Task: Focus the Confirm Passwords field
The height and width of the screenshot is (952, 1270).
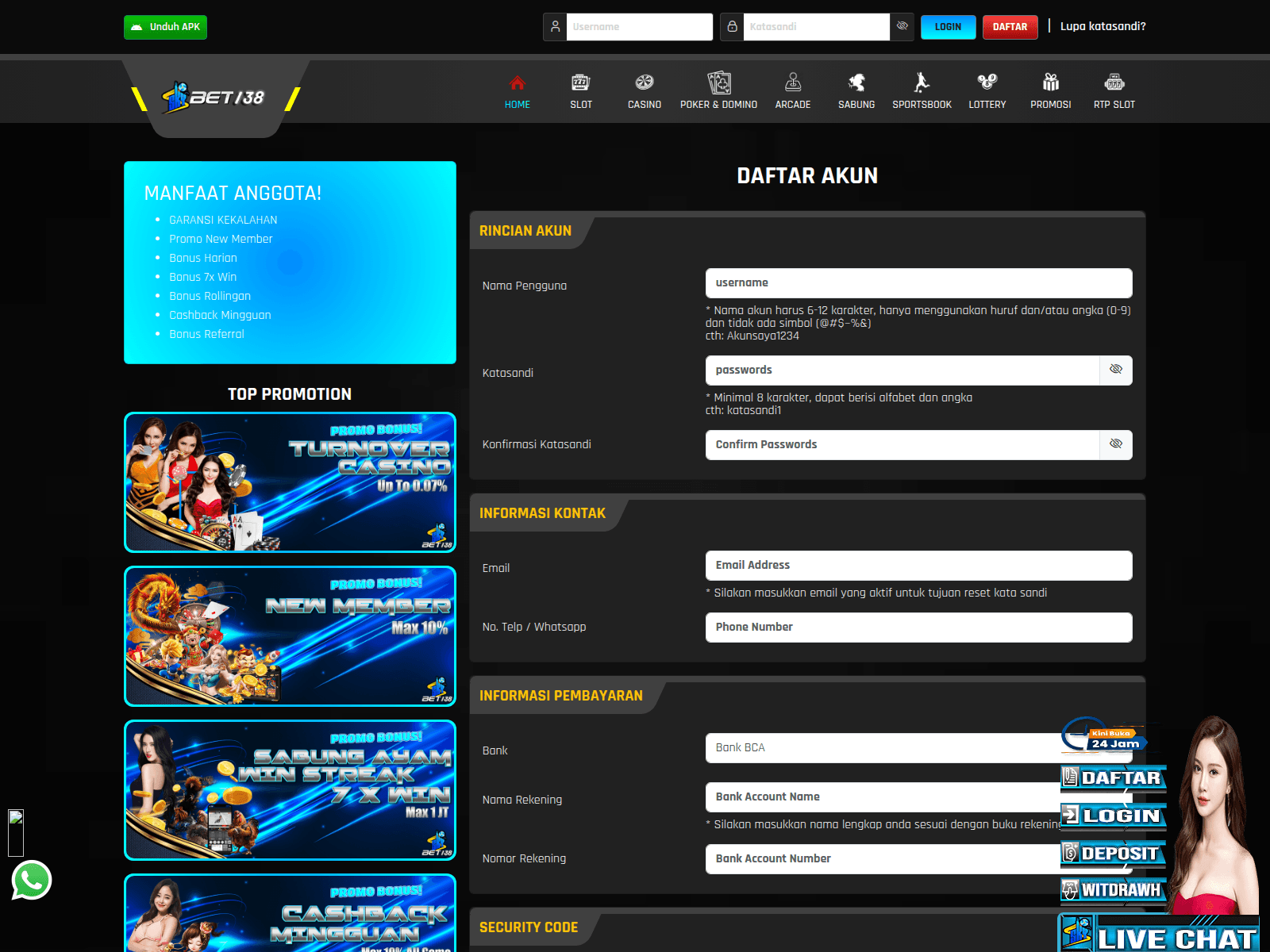Action: coord(902,444)
